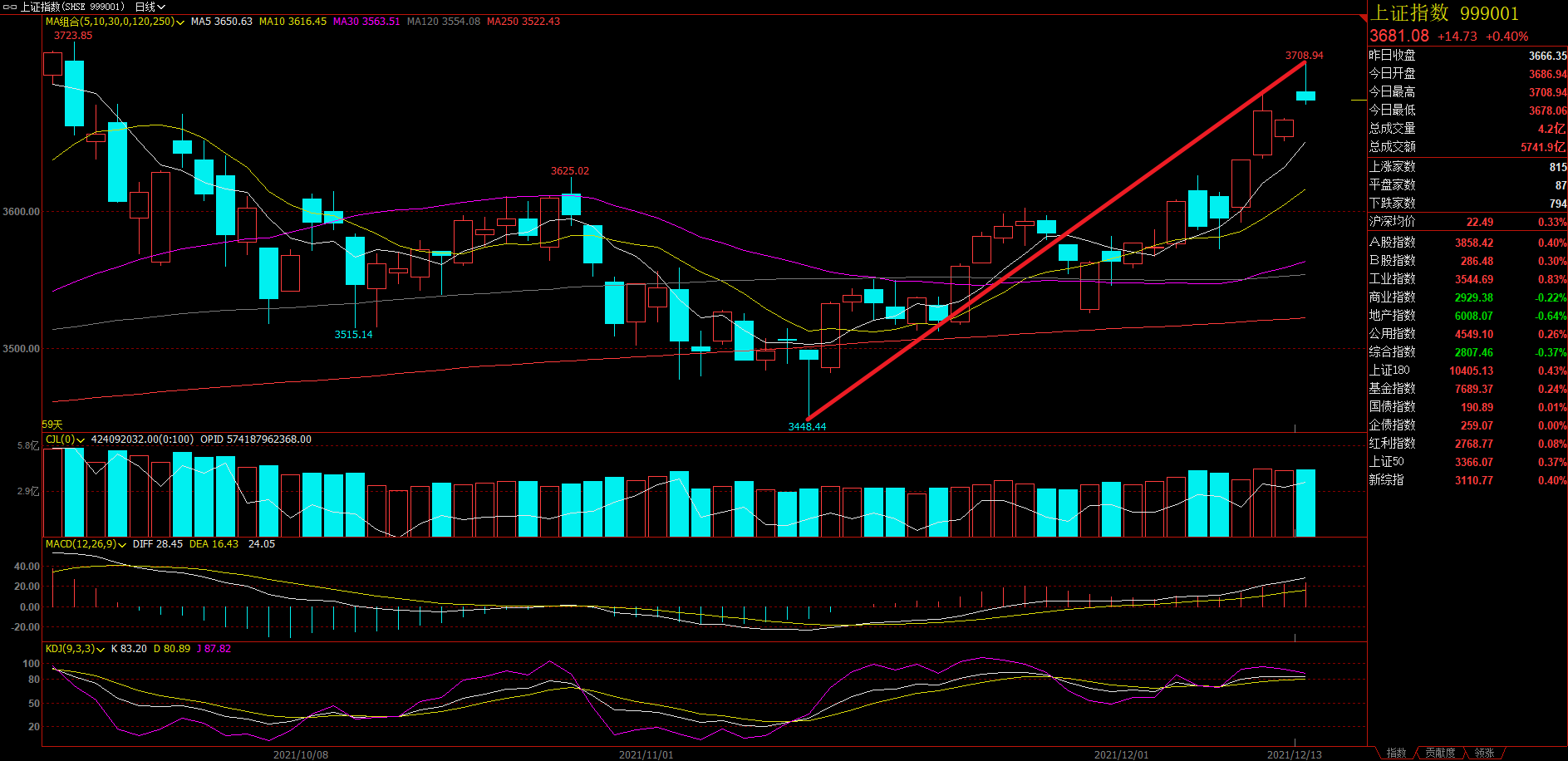Screen dimensions: 1568x761
Task: Select the 3625.02 peak label on chart
Action: [x=569, y=171]
